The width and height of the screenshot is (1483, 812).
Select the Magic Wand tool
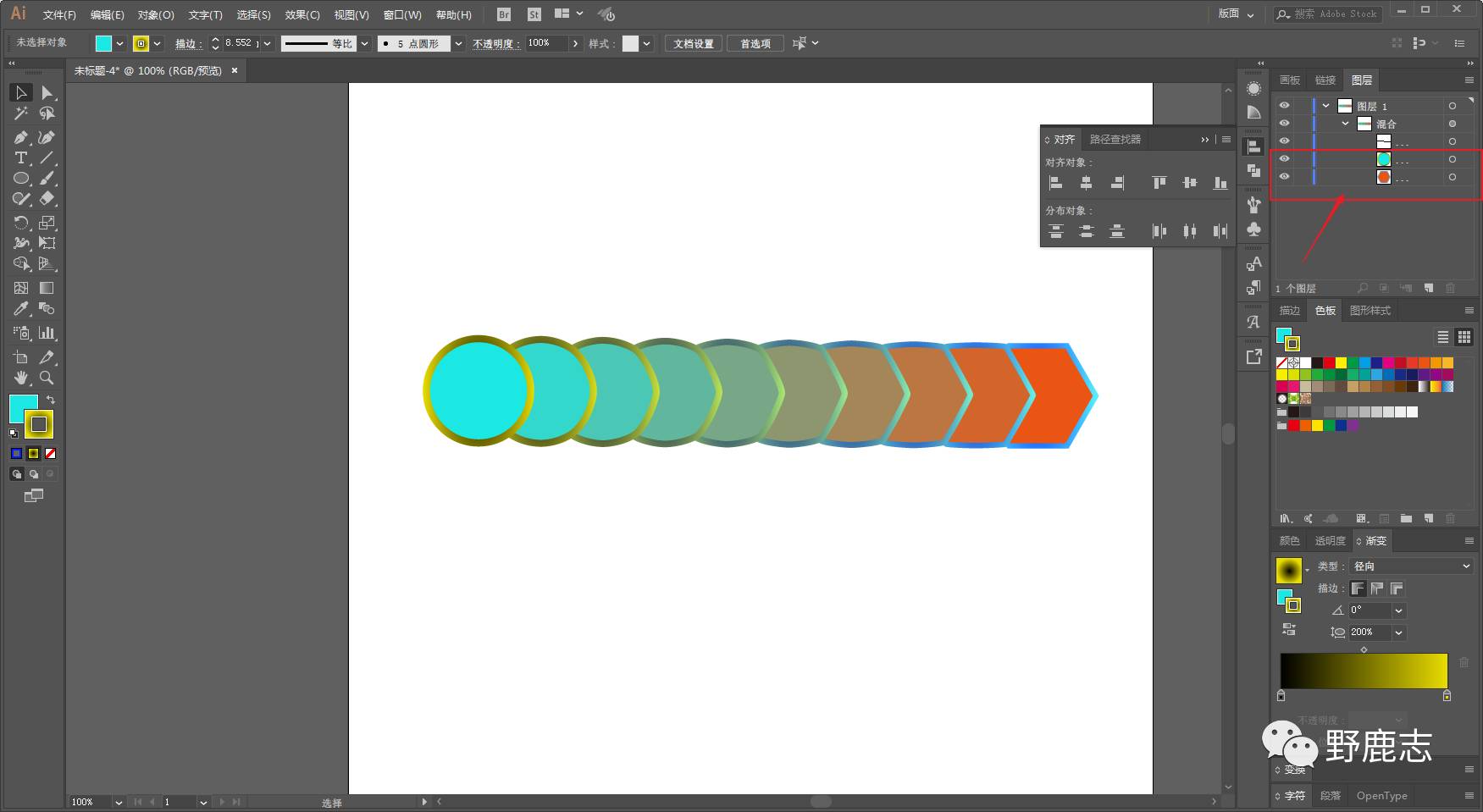tap(20, 113)
